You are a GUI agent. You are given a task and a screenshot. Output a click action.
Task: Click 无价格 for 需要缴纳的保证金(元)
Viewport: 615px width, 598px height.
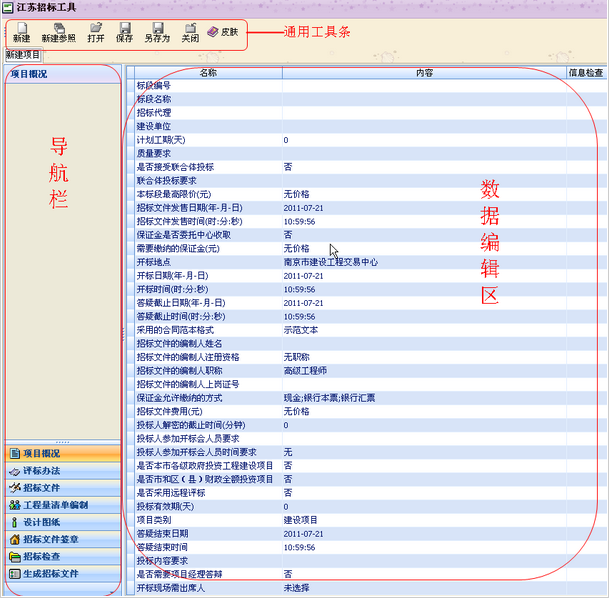(297, 249)
